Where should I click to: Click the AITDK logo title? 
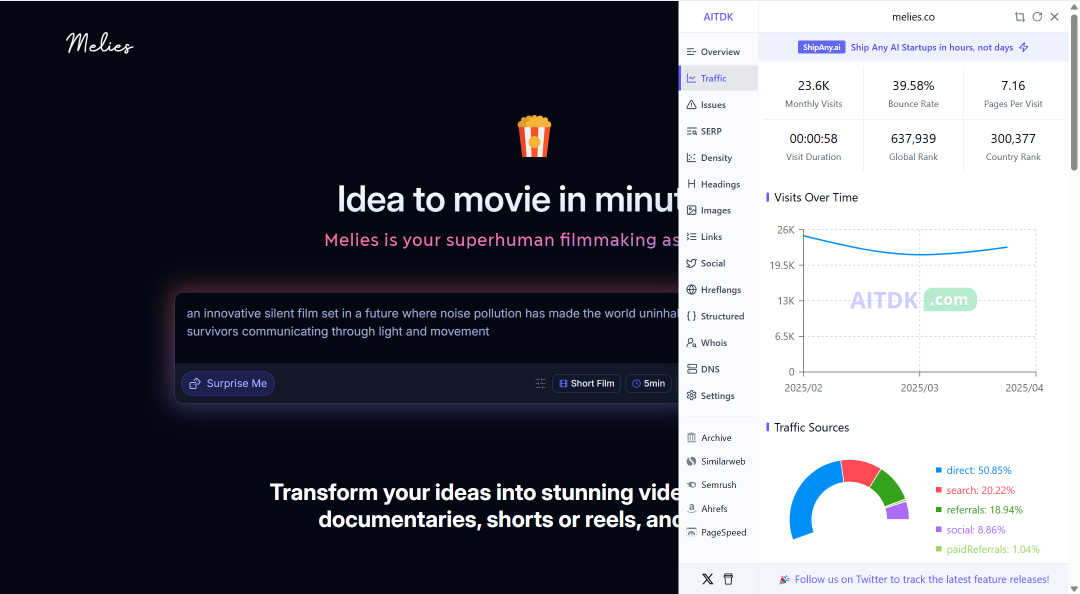pos(718,17)
